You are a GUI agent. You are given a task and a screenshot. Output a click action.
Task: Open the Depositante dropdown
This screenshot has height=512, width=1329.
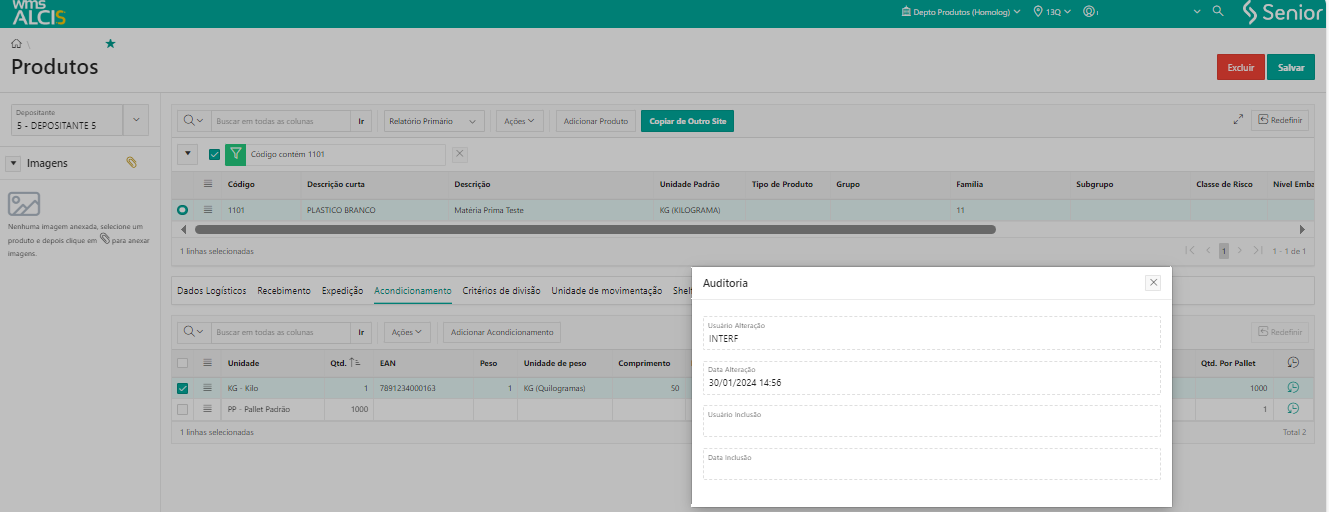click(135, 120)
